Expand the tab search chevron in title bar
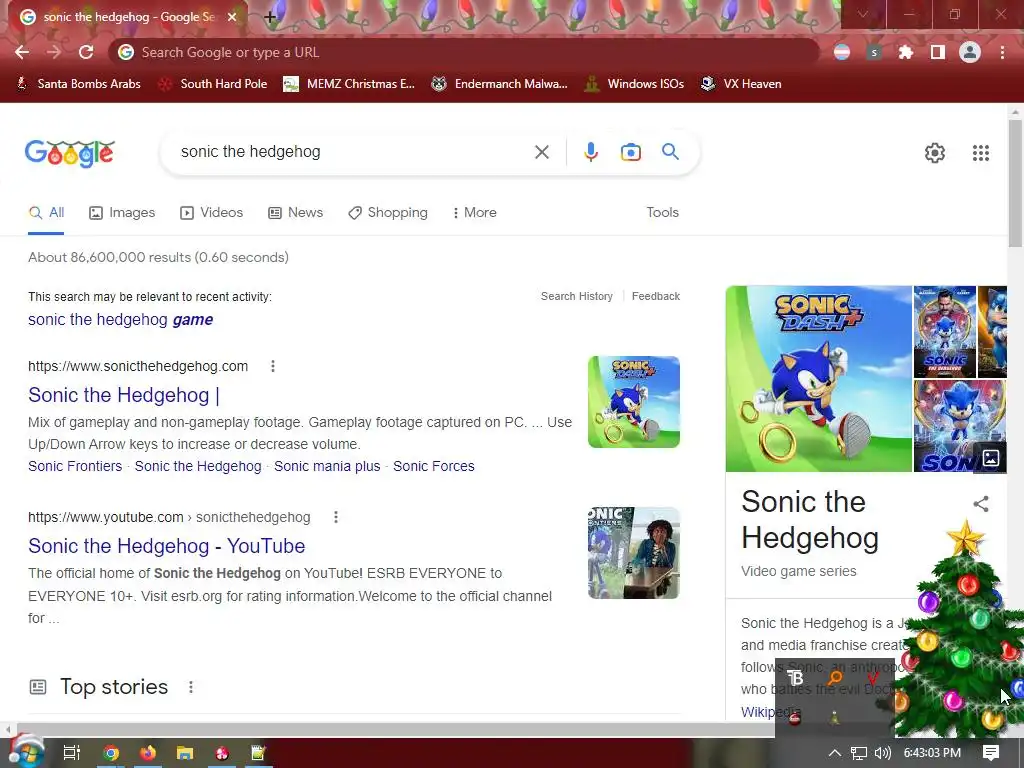Screen dimensions: 1024x768 tap(863, 14)
